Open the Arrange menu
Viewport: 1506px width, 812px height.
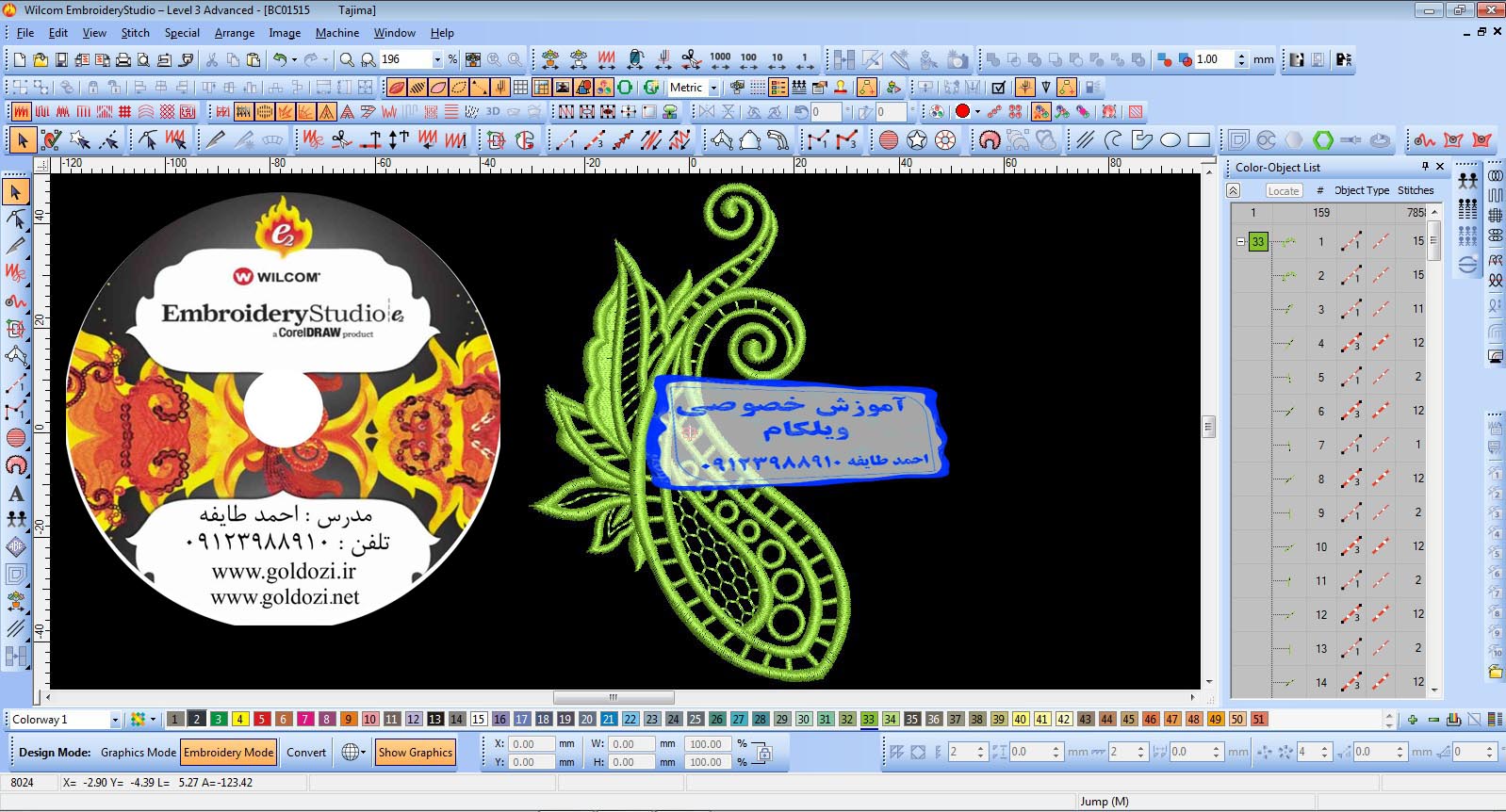click(x=235, y=32)
